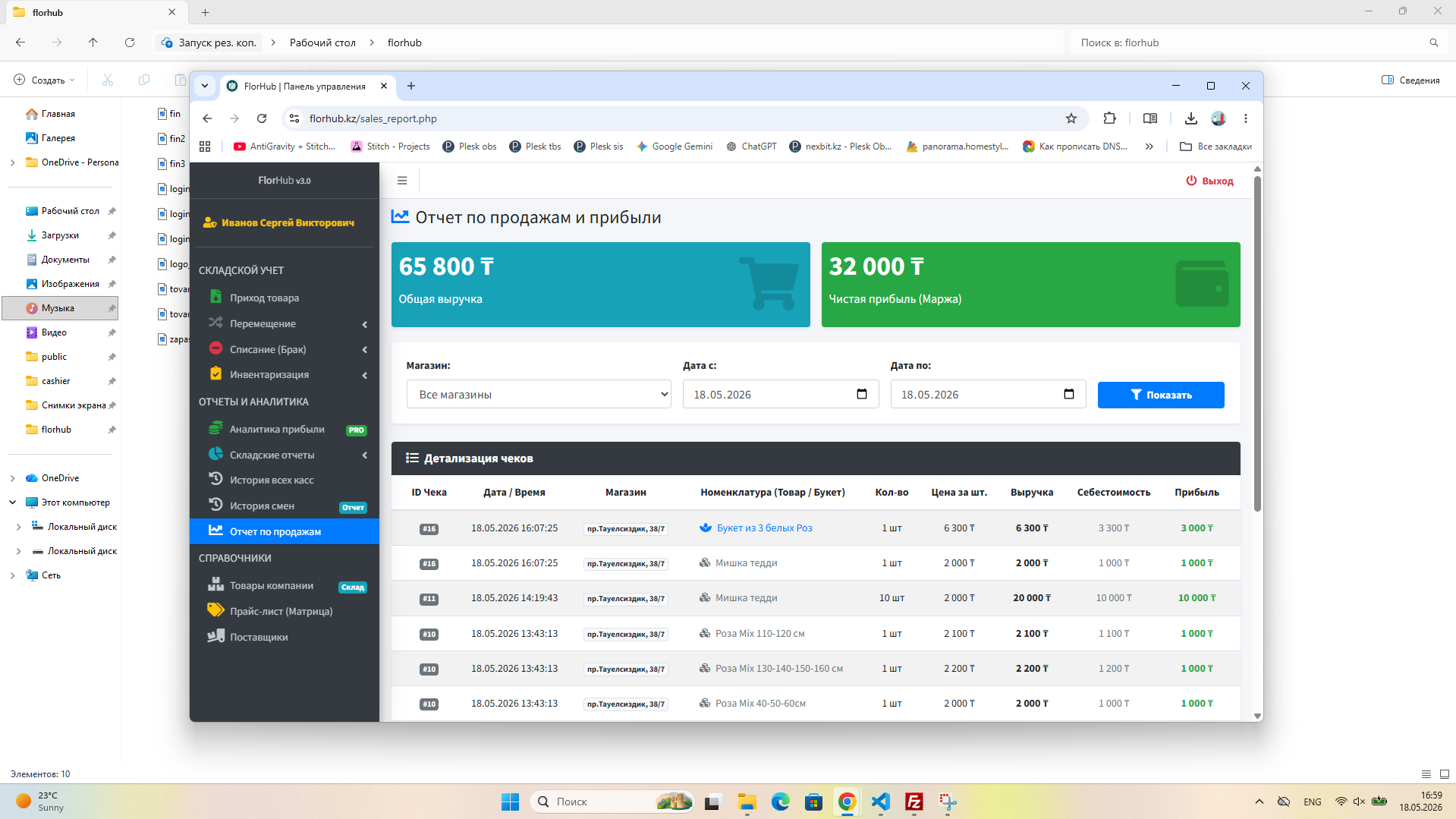This screenshot has width=1456, height=819.
Task: Open 'История всех касс' menu item
Action: click(284, 480)
